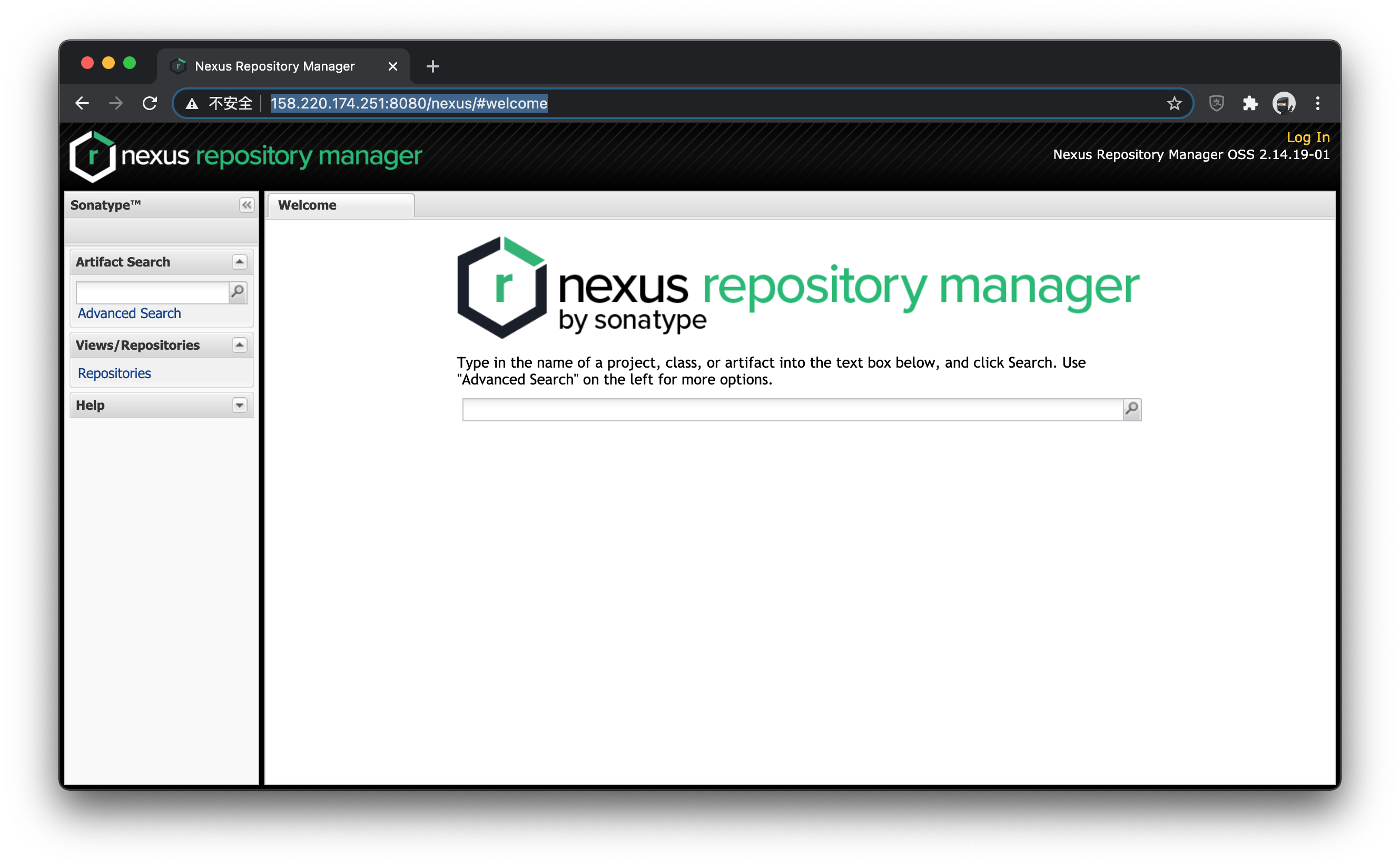Select the Welcome tab
The image size is (1400, 868).
[x=340, y=205]
